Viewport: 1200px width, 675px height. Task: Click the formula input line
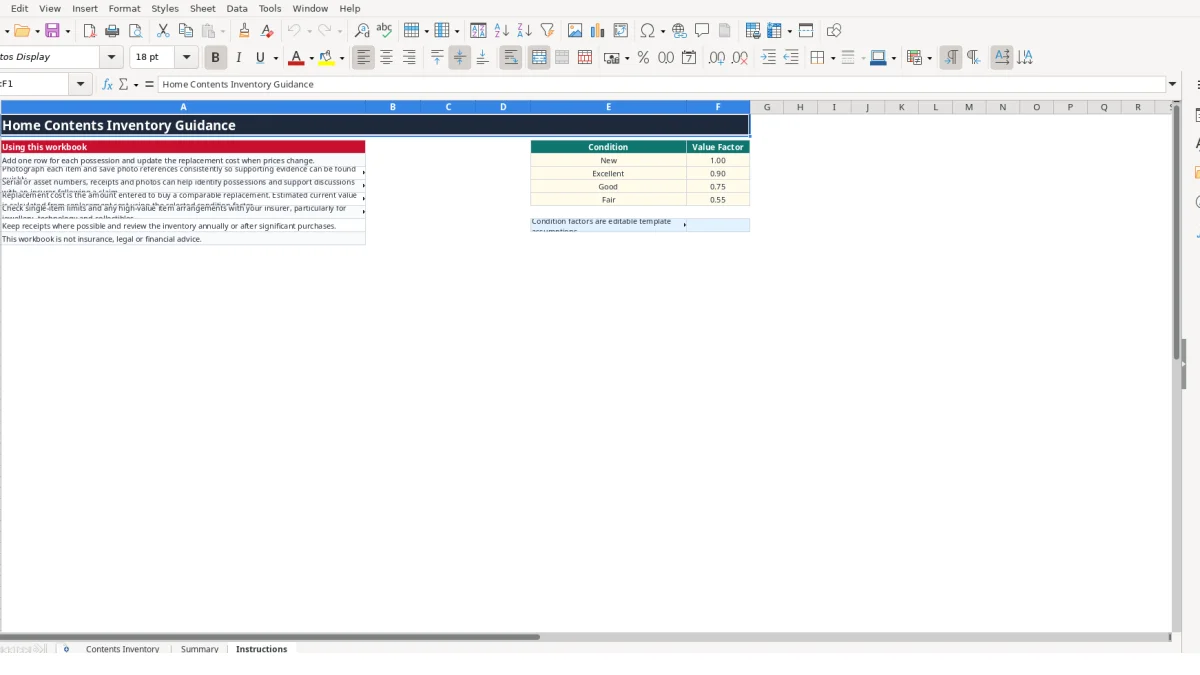click(662, 85)
